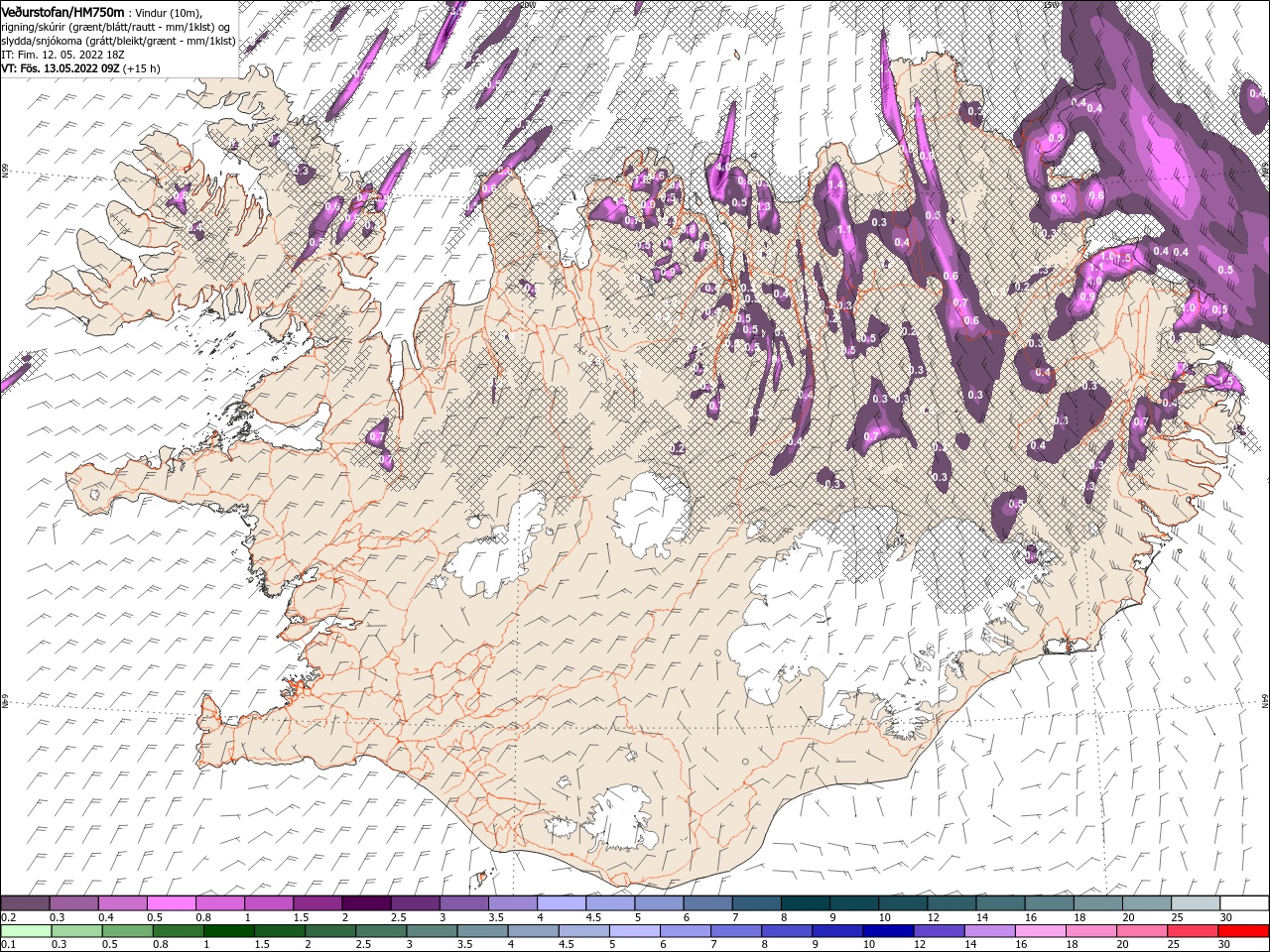Choose the dark teal swatch labeled 8 in snow legend
1270x952 pixels.
(x=806, y=903)
